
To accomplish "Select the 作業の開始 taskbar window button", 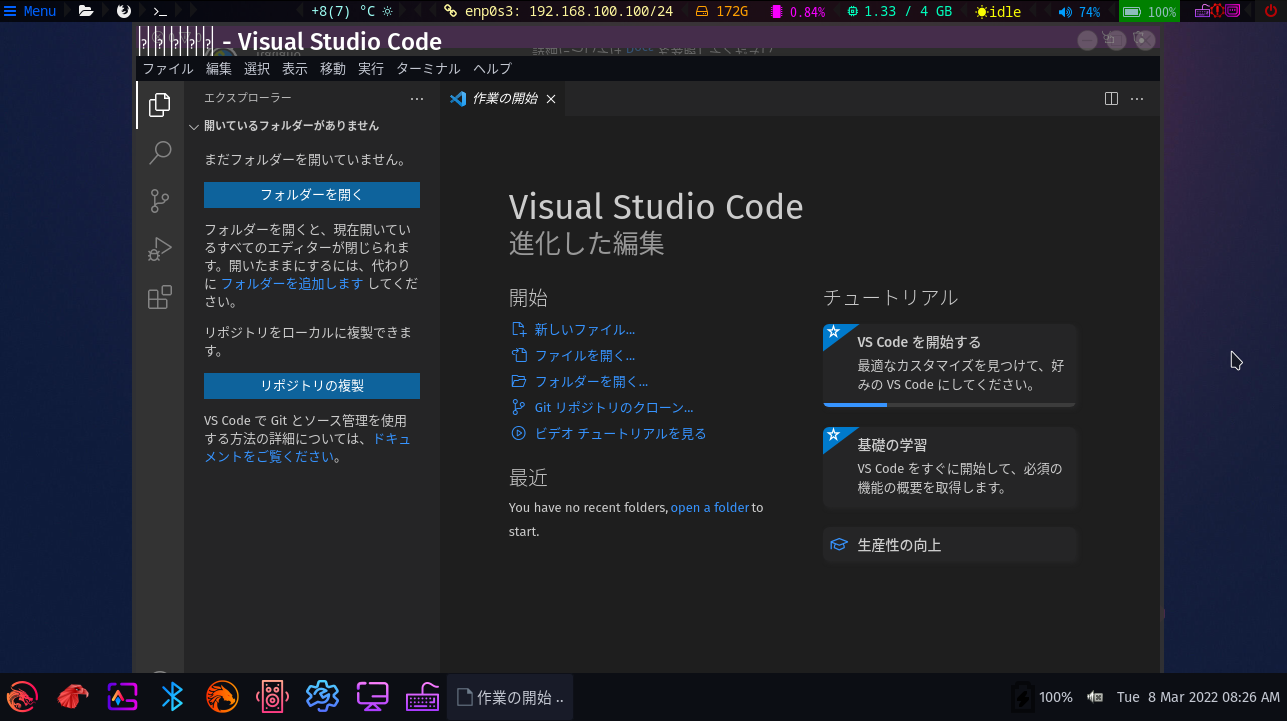I will click(x=510, y=697).
